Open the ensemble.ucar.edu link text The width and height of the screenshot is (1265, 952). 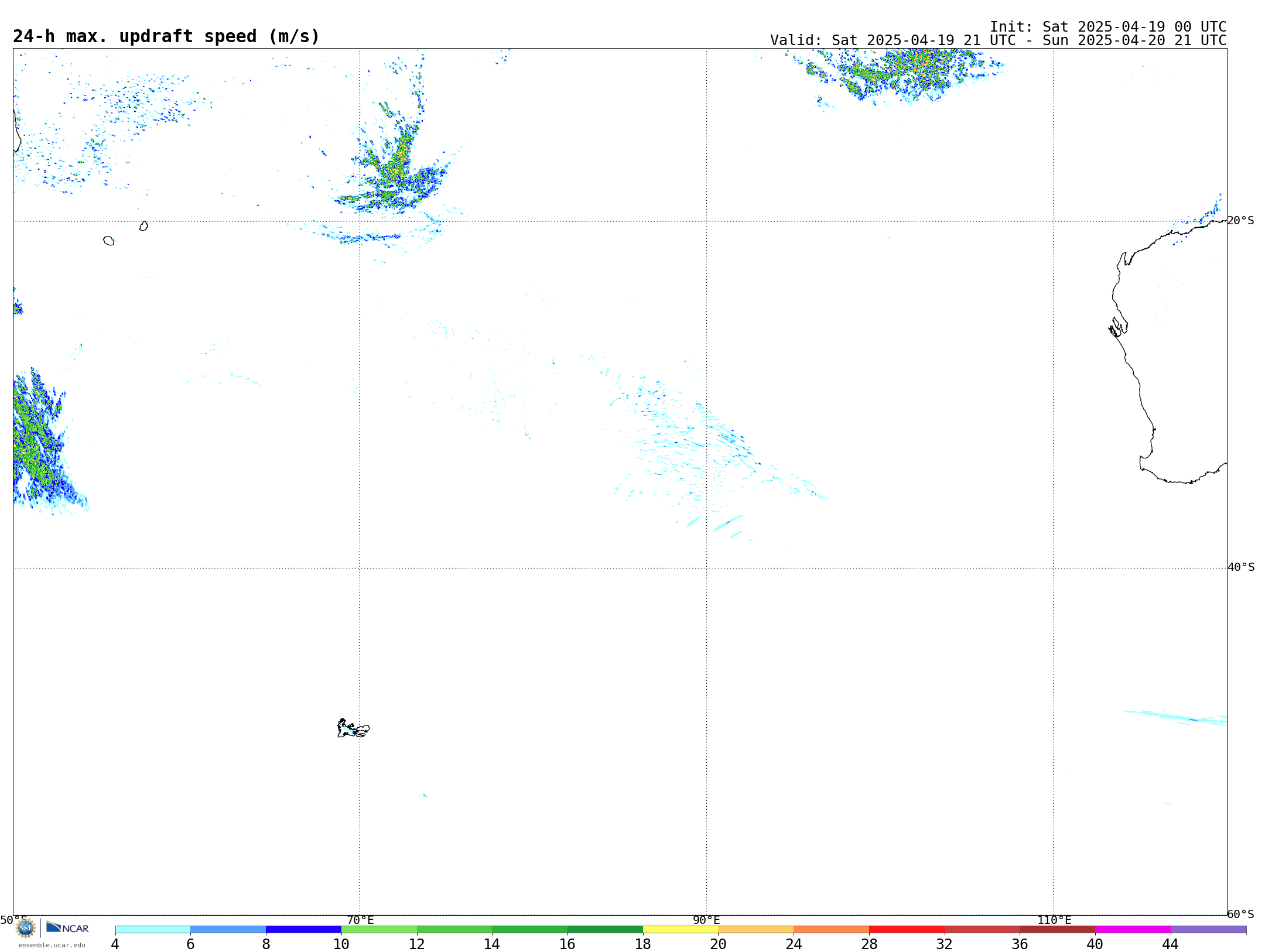(x=52, y=945)
